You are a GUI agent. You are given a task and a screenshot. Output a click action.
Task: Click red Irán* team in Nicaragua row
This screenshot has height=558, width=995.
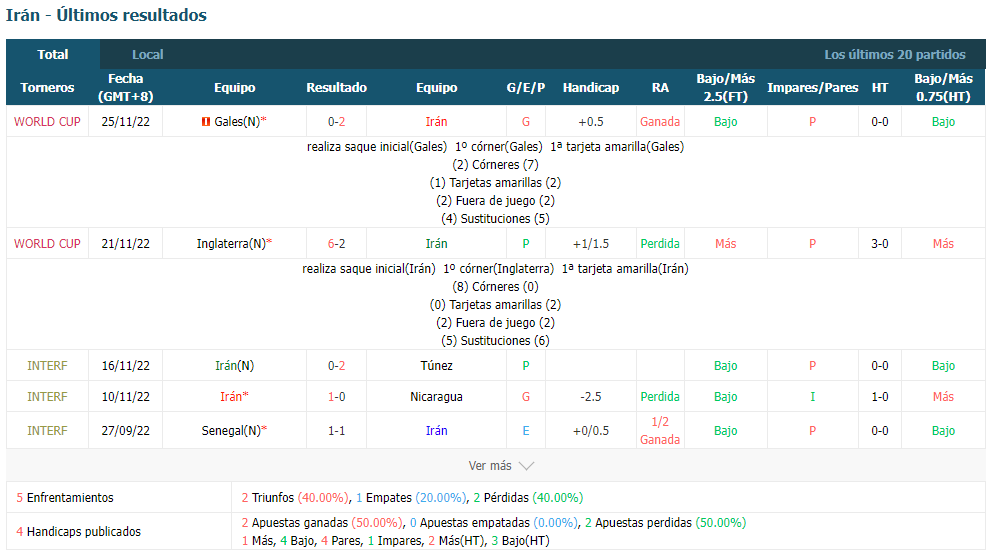234,397
